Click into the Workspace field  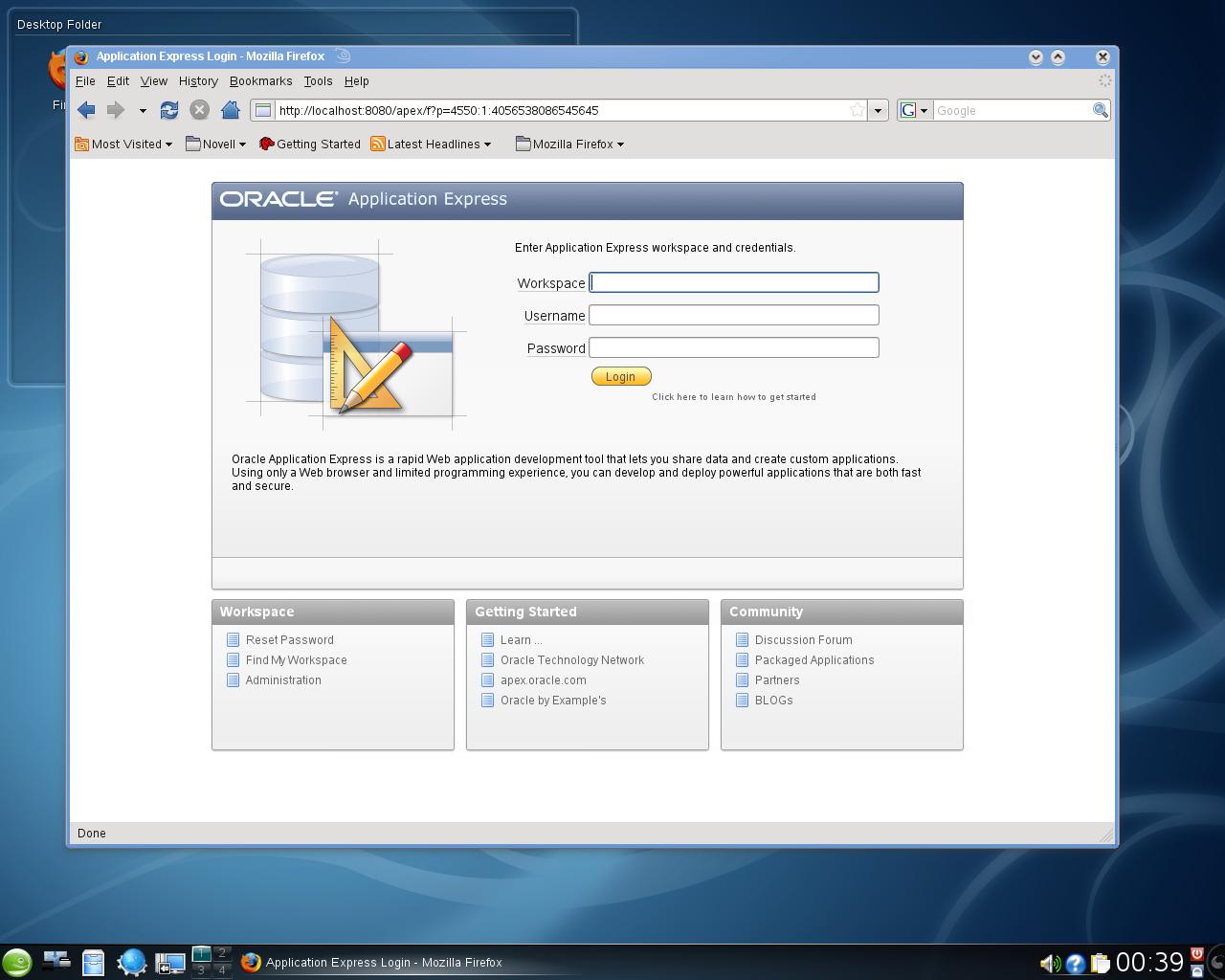(x=734, y=282)
